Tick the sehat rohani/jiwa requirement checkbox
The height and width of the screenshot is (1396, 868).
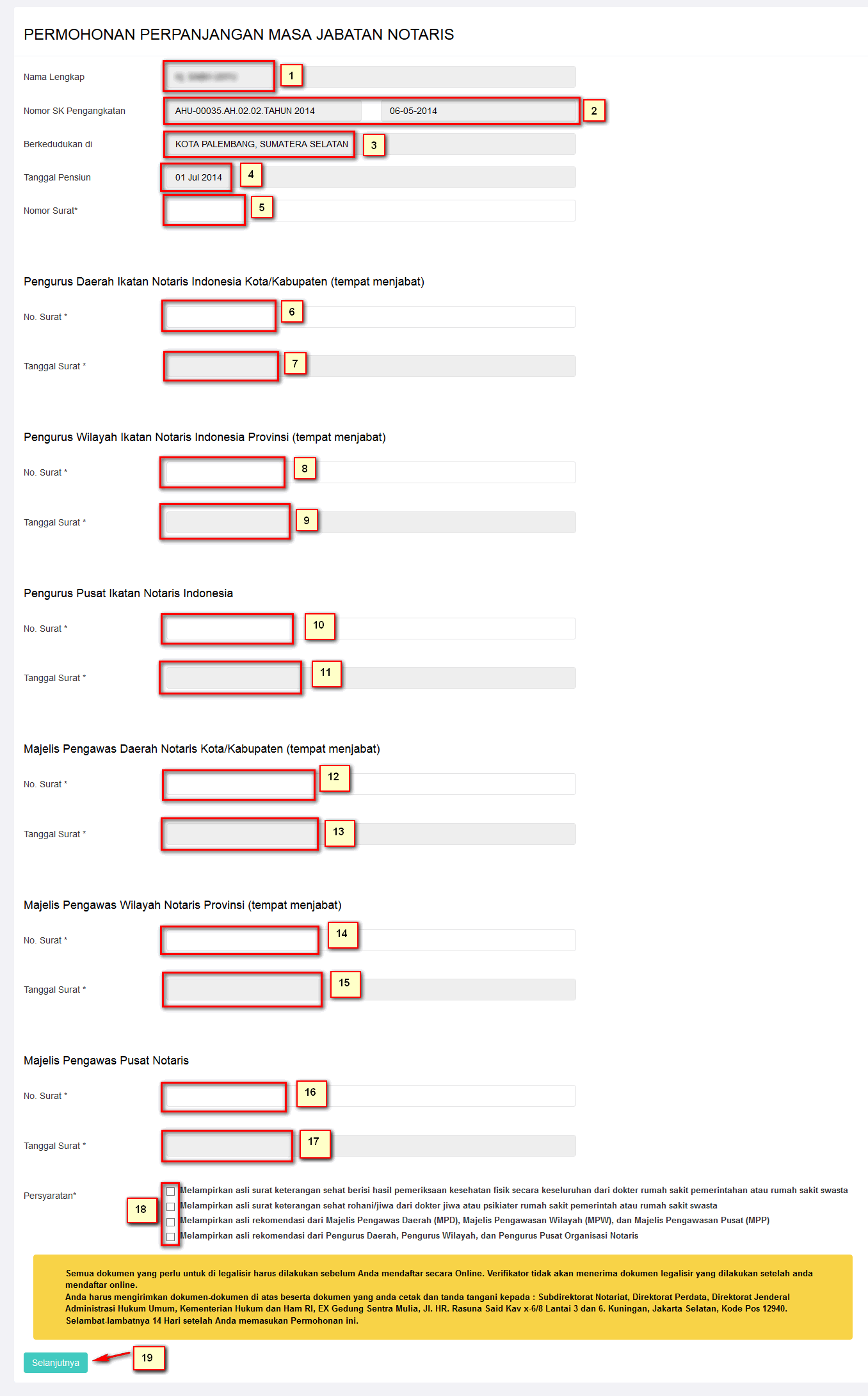click(170, 1207)
